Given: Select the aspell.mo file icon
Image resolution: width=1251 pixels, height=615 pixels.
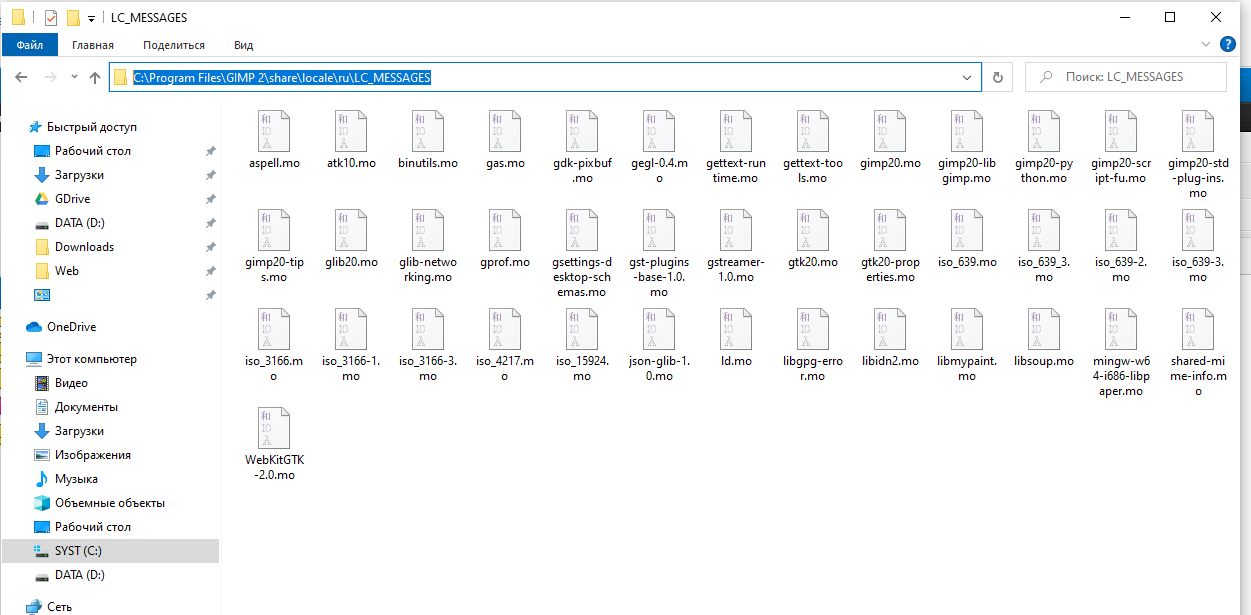Looking at the screenshot, I should click(x=274, y=130).
